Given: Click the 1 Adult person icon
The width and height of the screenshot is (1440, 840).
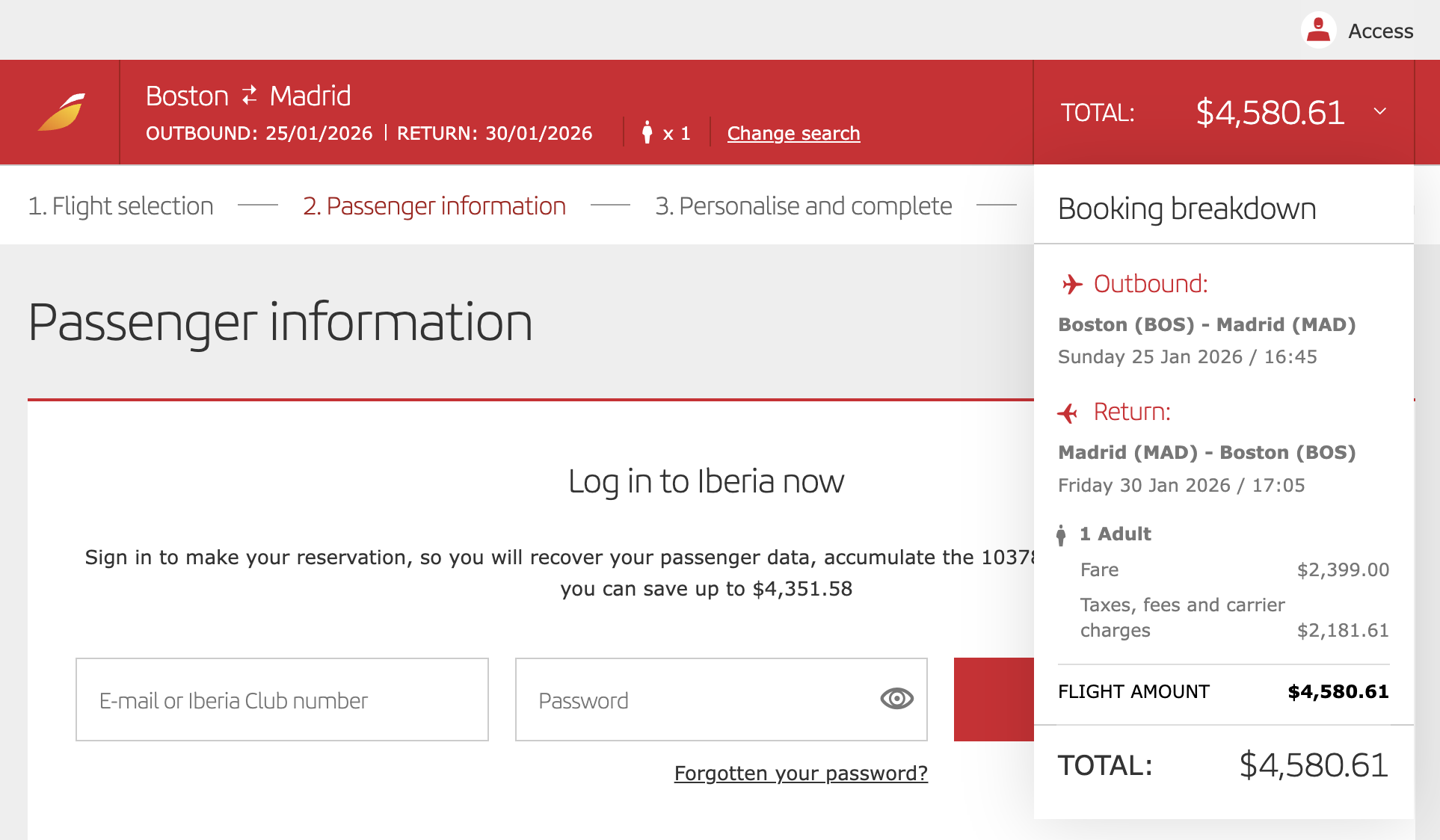Looking at the screenshot, I should [1061, 534].
